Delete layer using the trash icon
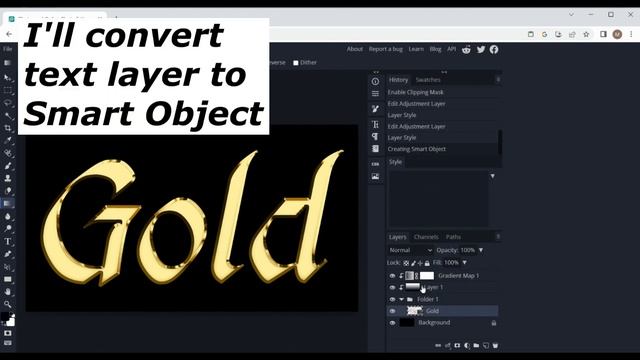 [x=495, y=346]
